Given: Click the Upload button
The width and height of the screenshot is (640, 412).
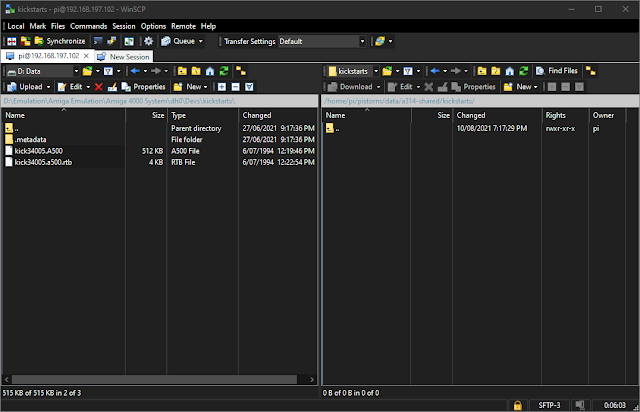Looking at the screenshot, I should click(x=25, y=87).
